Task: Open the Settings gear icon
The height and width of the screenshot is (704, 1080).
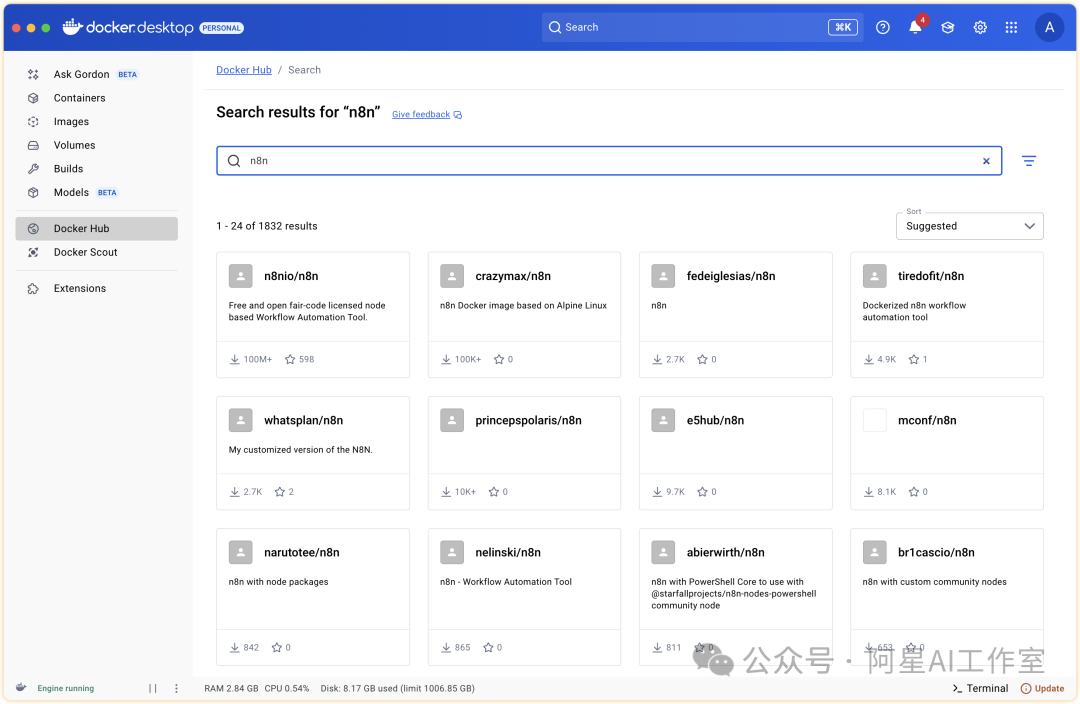Action: pyautogui.click(x=980, y=28)
